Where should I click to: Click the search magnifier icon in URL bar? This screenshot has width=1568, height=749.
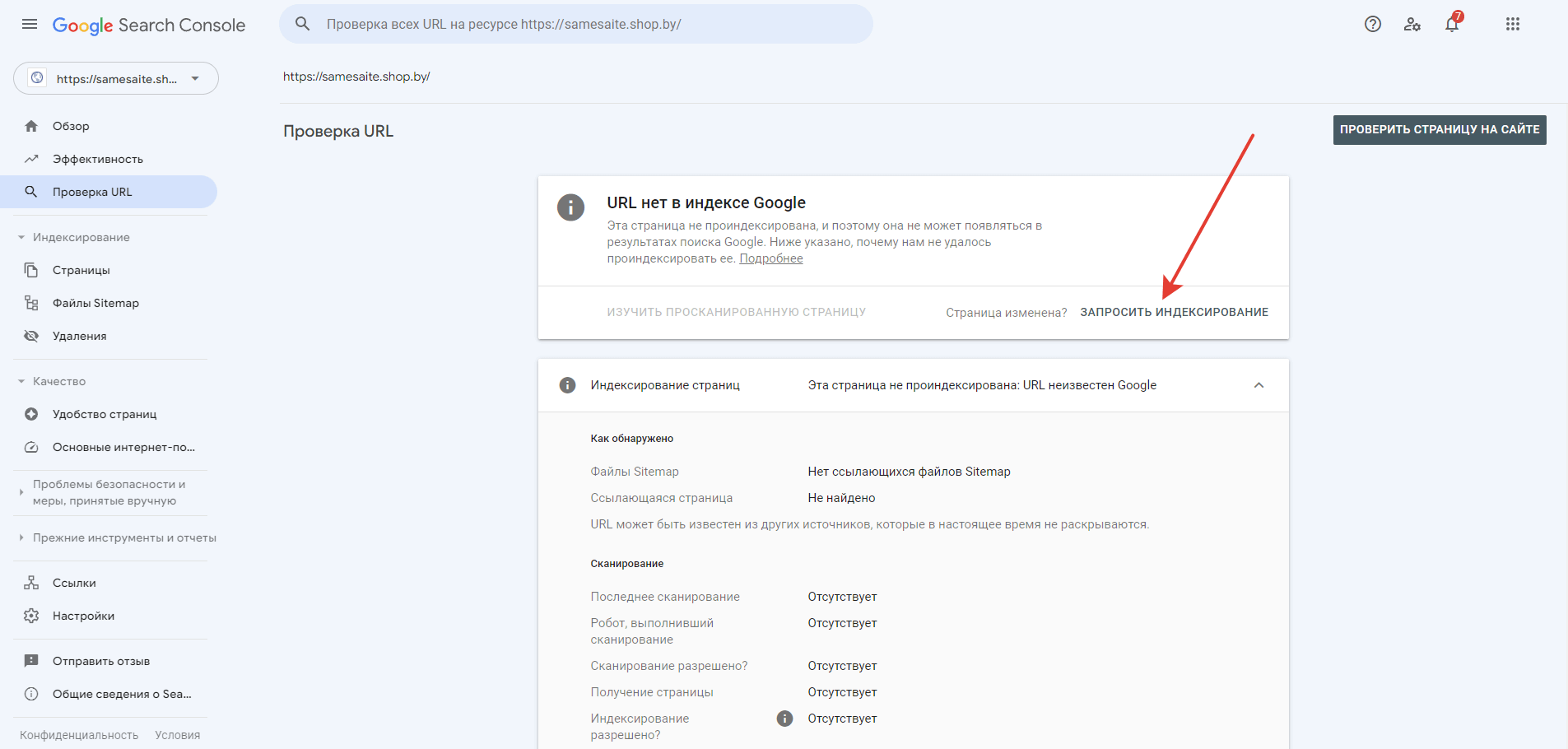[x=303, y=24]
